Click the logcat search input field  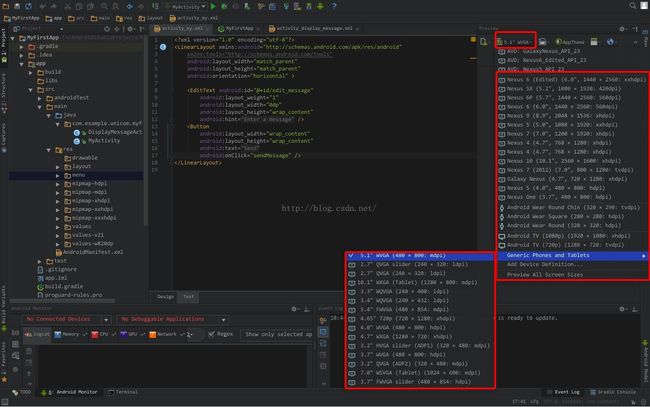pyautogui.click(x=196, y=334)
